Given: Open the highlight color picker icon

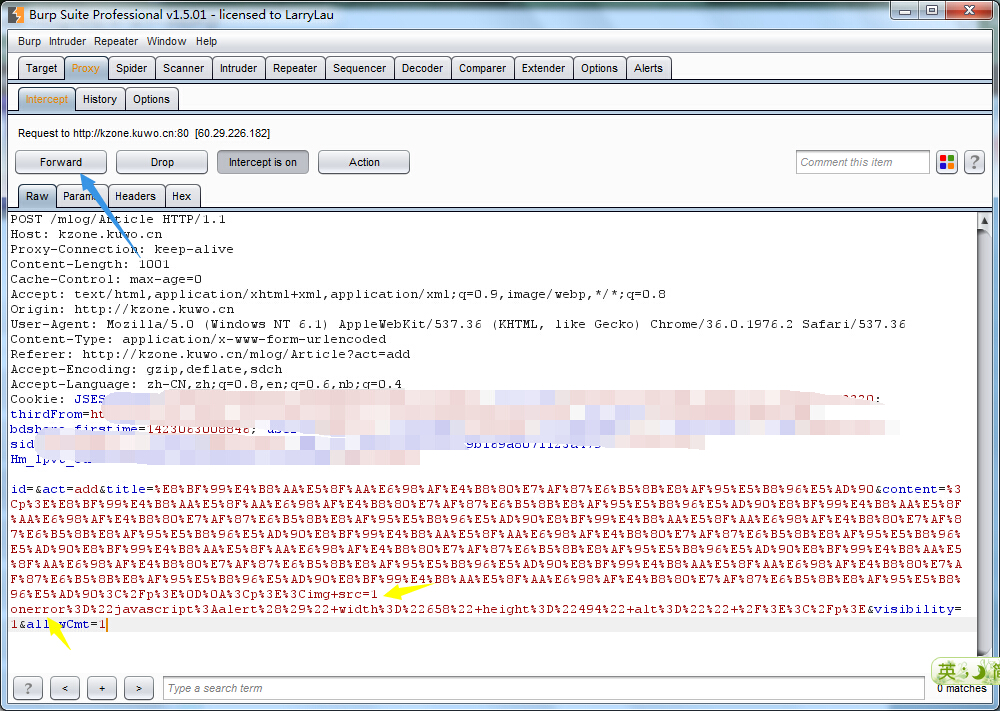Looking at the screenshot, I should pyautogui.click(x=947, y=162).
